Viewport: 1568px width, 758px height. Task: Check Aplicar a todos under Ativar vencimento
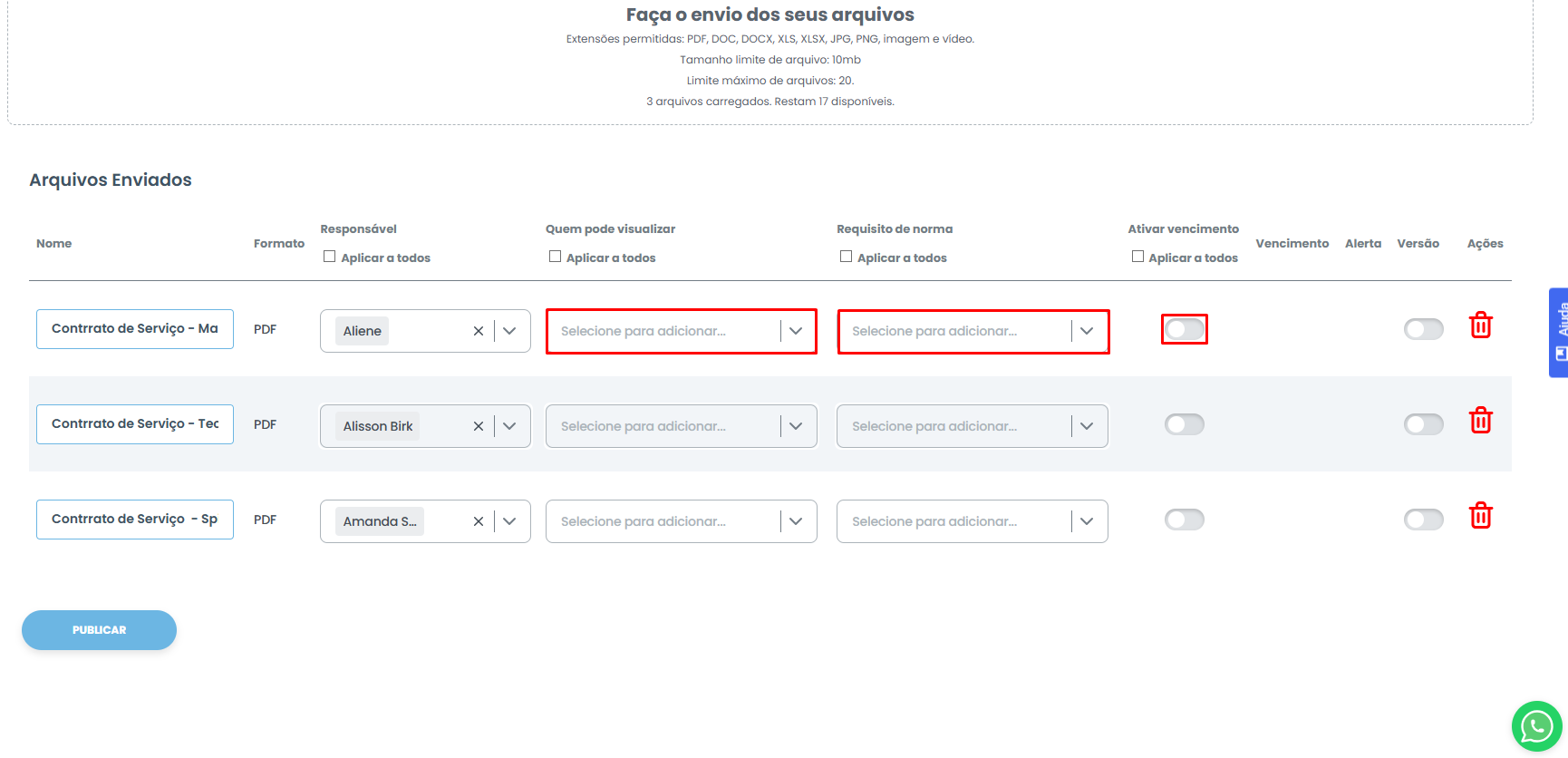[1137, 257]
